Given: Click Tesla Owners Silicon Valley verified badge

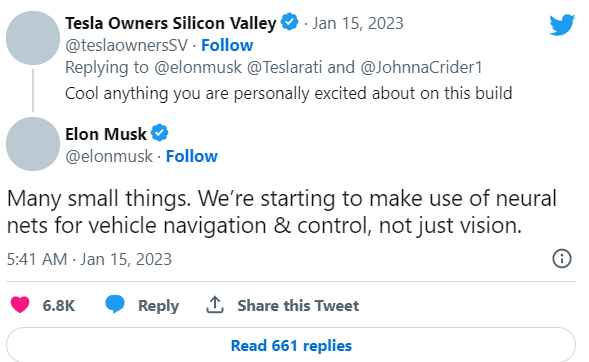Looking at the screenshot, I should (290, 22).
